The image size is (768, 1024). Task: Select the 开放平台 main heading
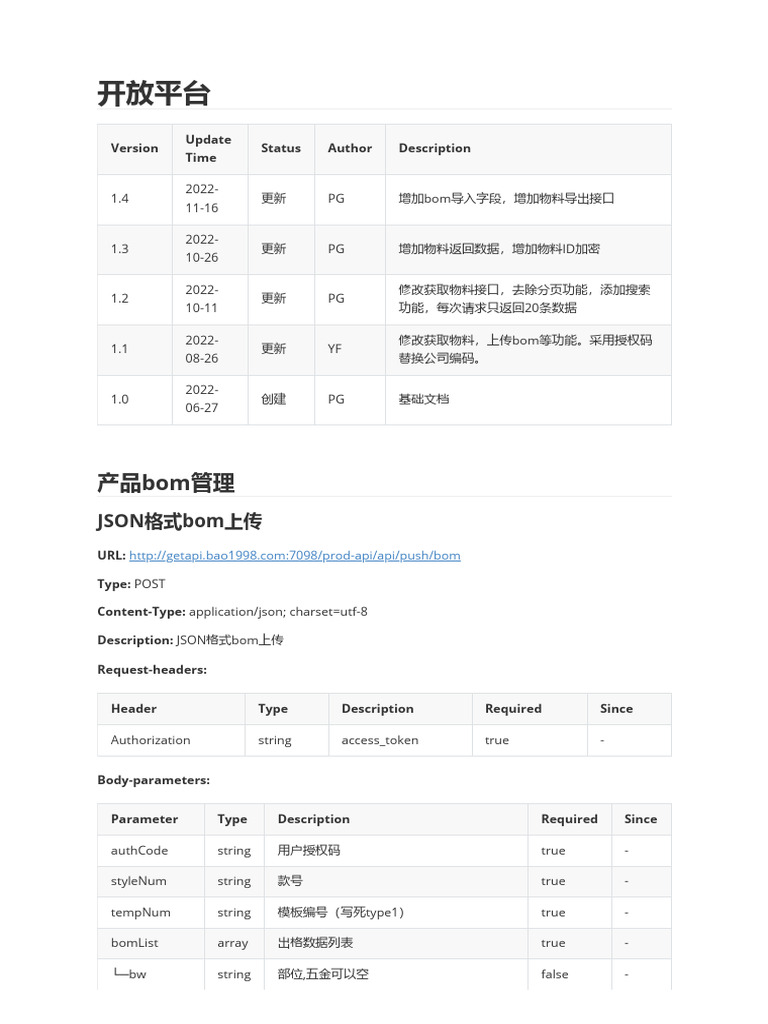point(153,93)
